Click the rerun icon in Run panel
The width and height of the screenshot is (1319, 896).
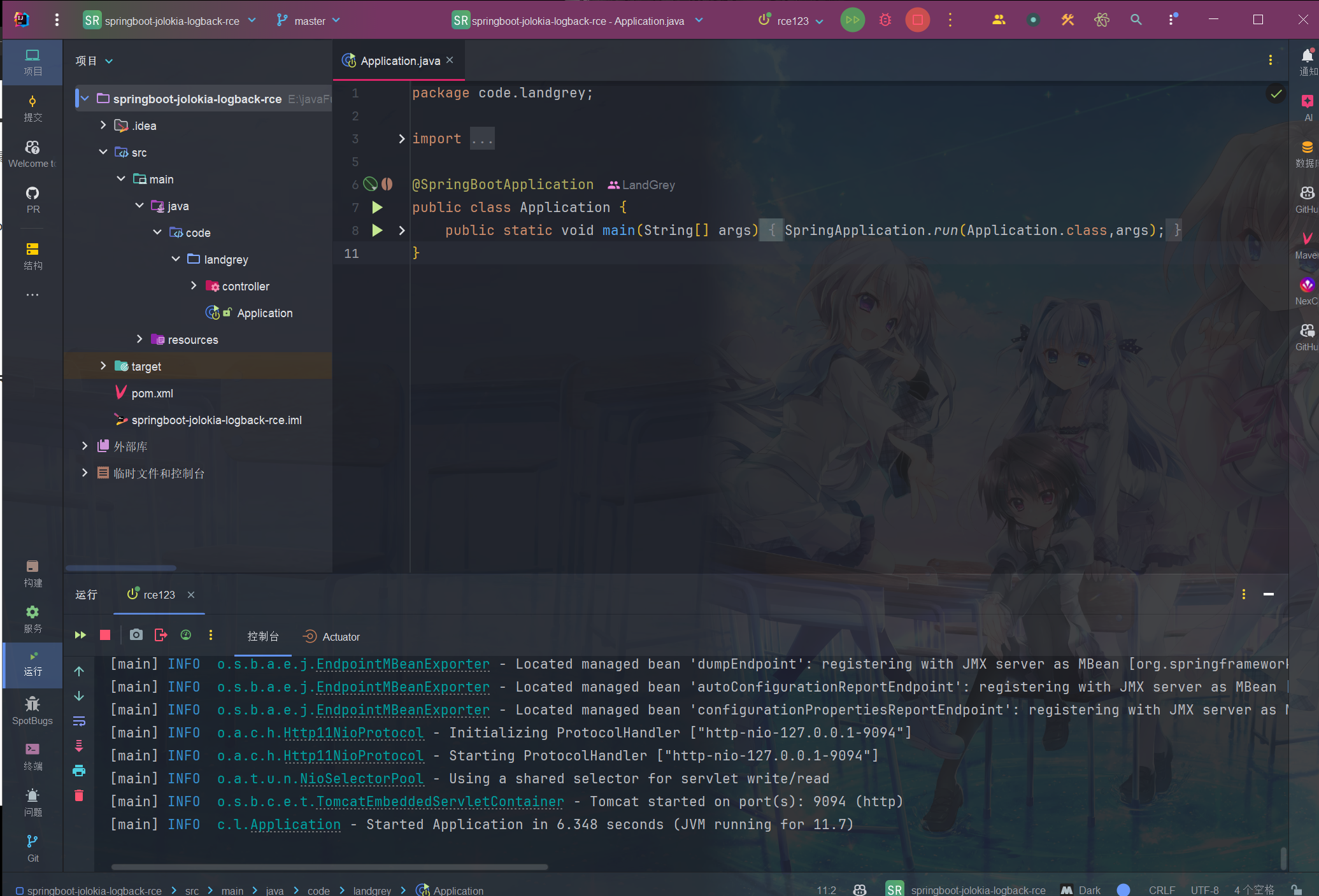(80, 635)
